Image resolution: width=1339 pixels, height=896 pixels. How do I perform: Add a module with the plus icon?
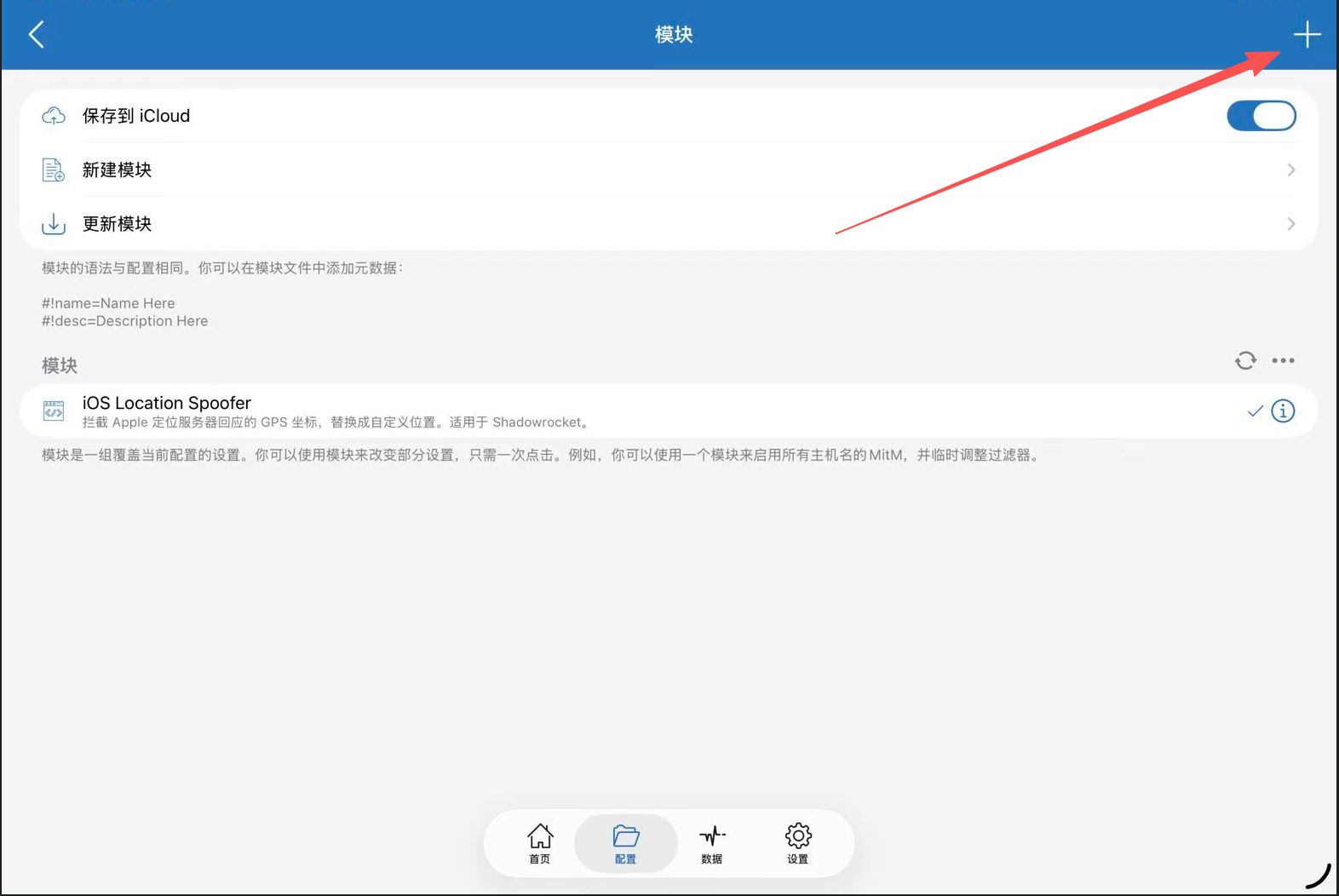pyautogui.click(x=1307, y=35)
